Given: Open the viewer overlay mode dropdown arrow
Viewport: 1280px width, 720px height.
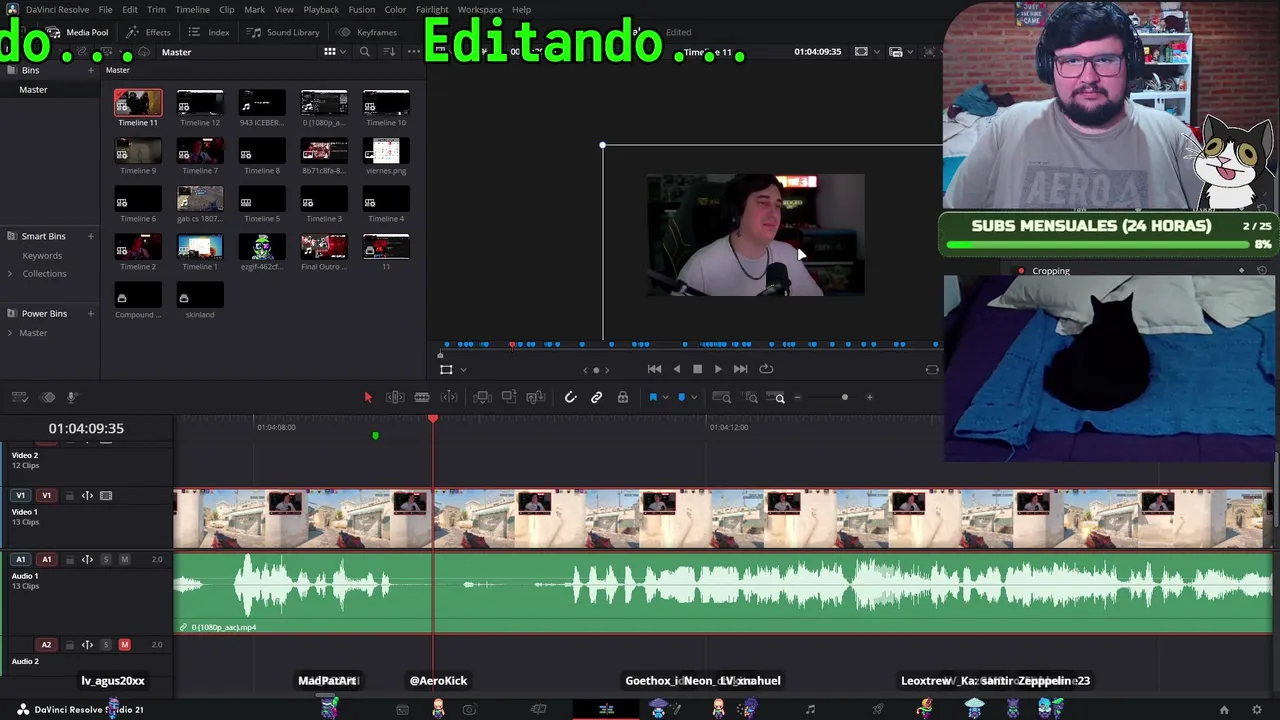Looking at the screenshot, I should [463, 370].
